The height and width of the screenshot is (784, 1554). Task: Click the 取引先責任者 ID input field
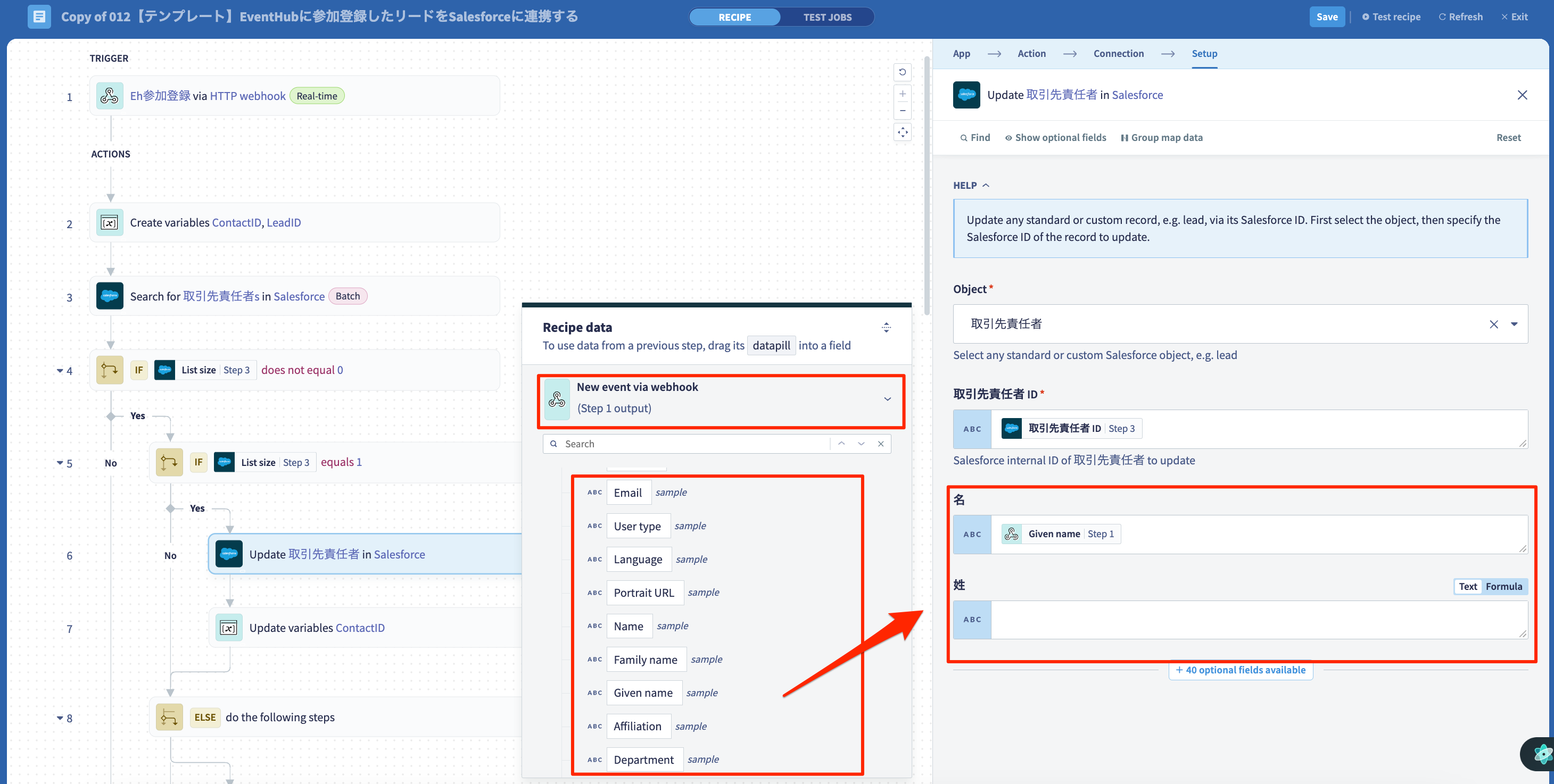click(x=1259, y=429)
